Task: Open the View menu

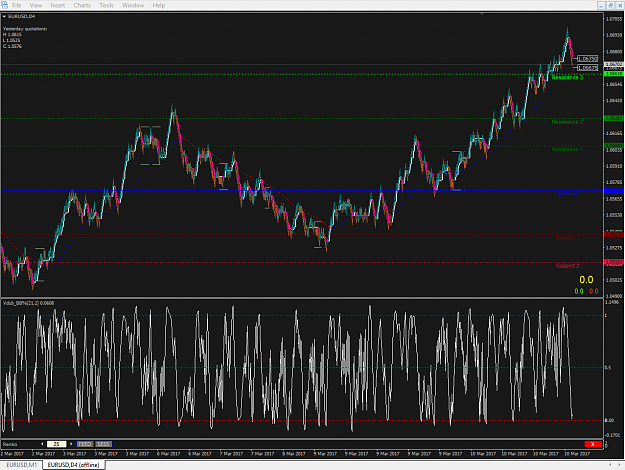Action: click(x=35, y=5)
